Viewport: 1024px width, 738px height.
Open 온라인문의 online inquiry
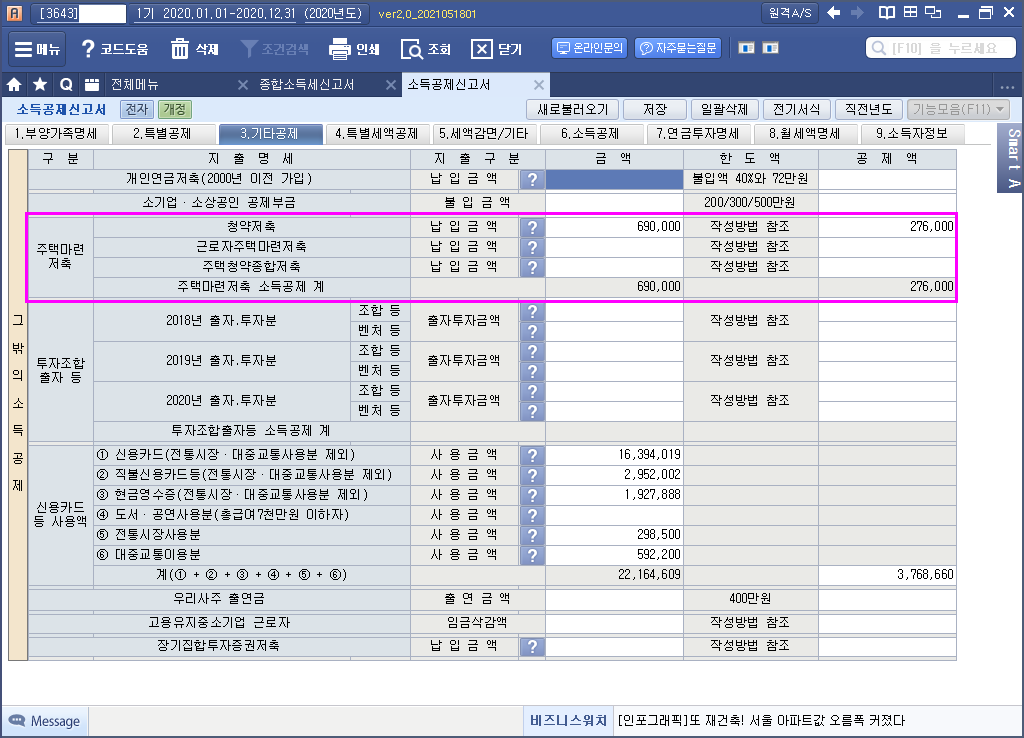click(x=590, y=48)
